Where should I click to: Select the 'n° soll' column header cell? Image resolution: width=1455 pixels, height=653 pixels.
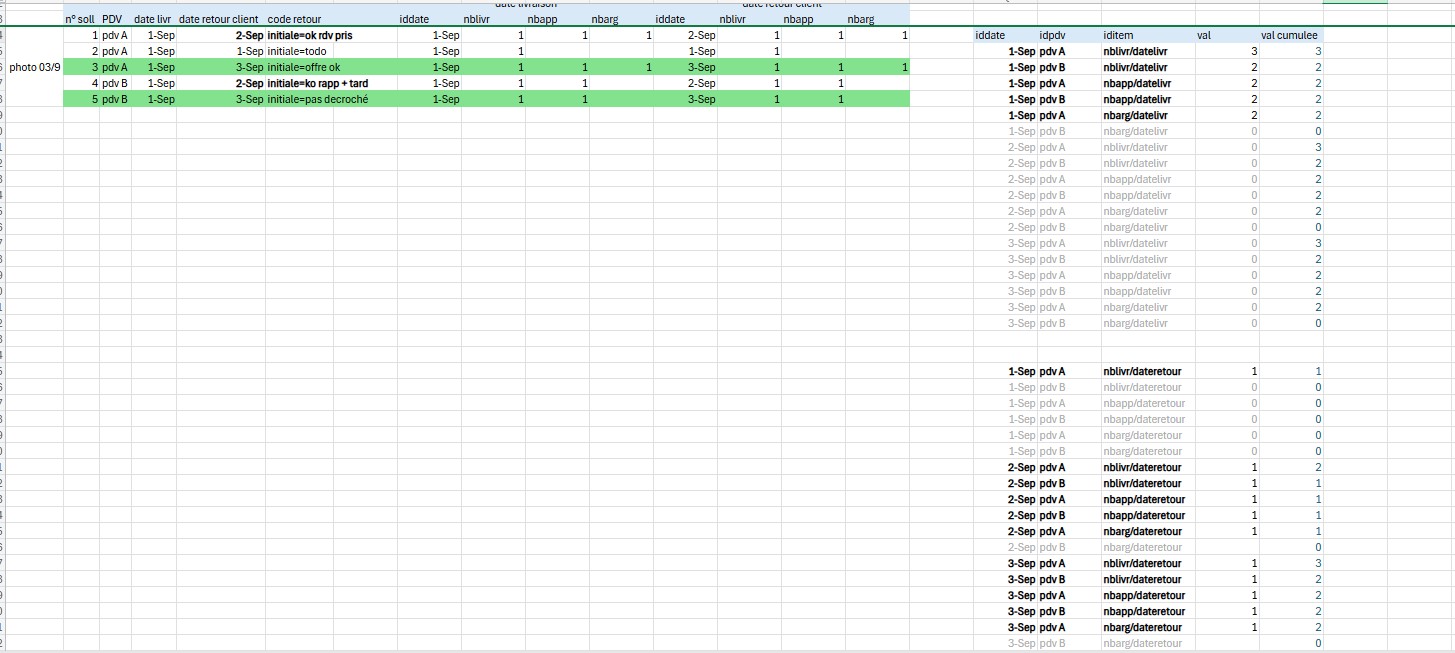(x=80, y=19)
